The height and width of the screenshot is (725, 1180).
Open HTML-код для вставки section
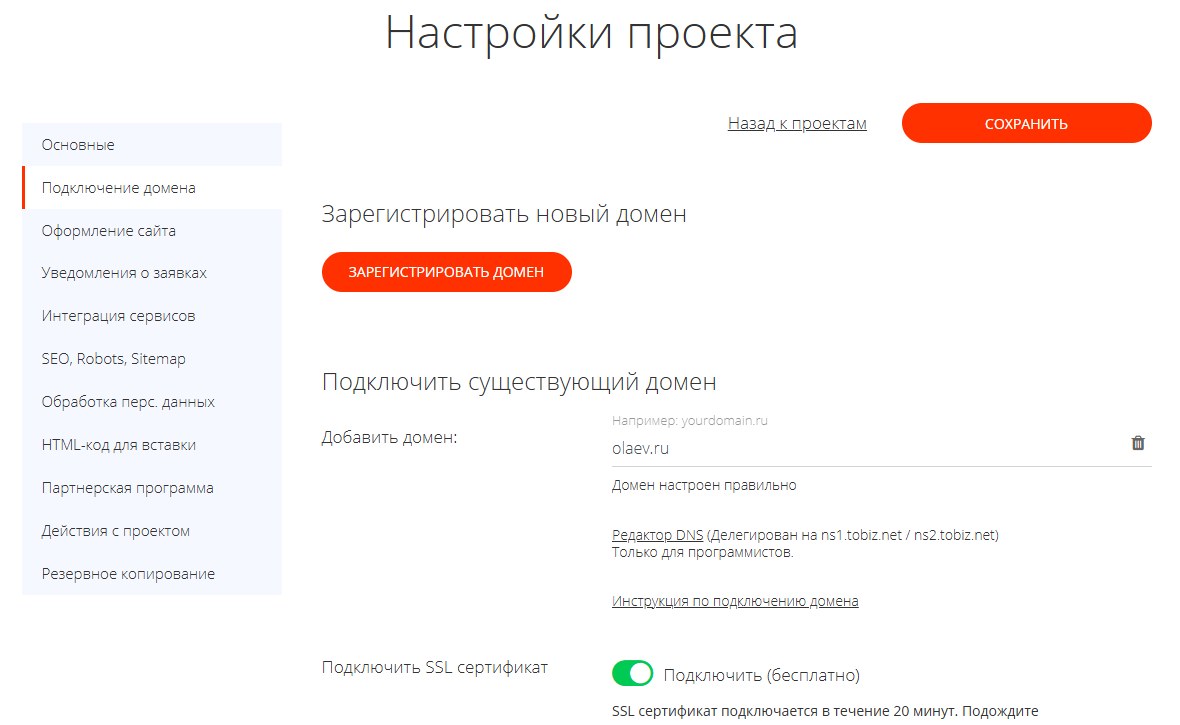pos(152,444)
